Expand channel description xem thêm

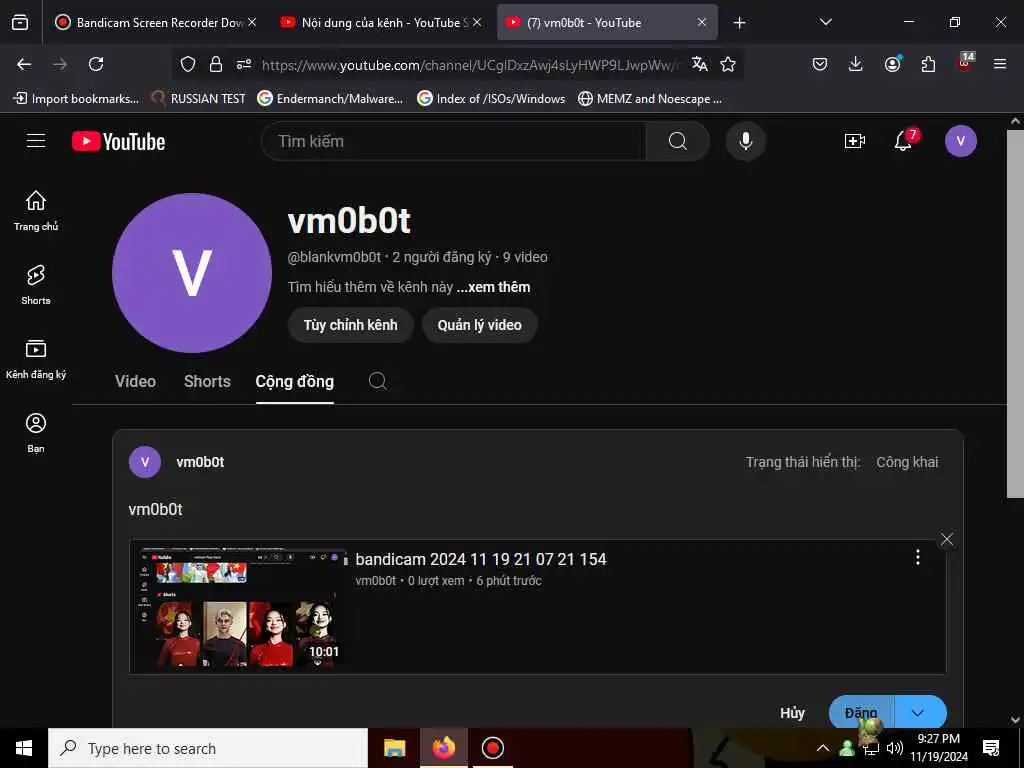coord(493,287)
